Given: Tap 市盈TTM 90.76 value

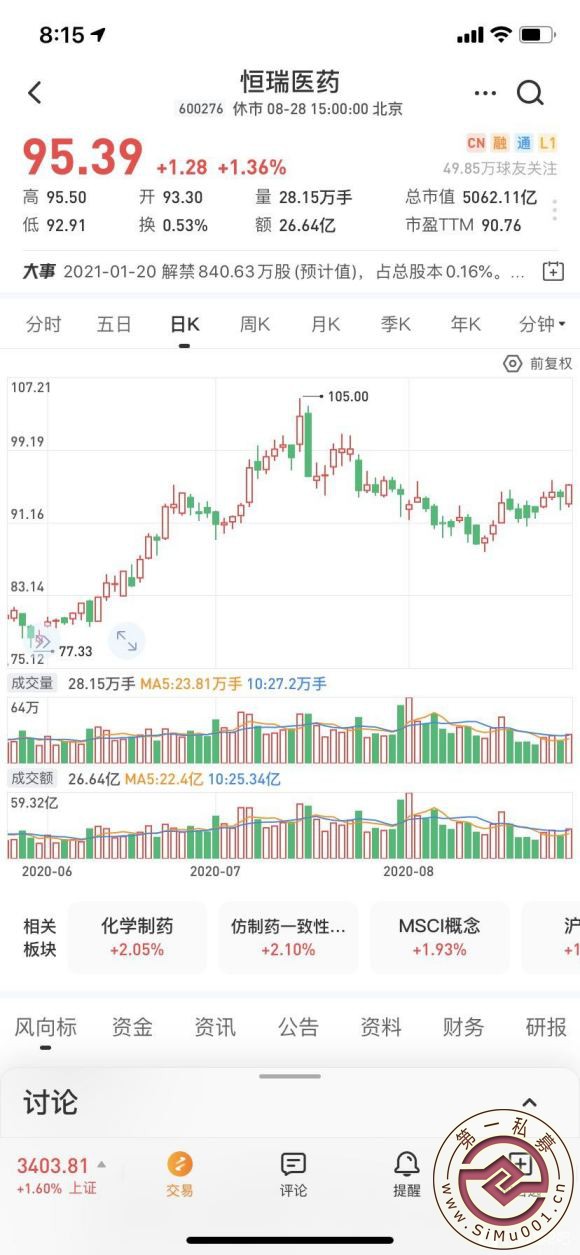Looking at the screenshot, I should tap(464, 225).
